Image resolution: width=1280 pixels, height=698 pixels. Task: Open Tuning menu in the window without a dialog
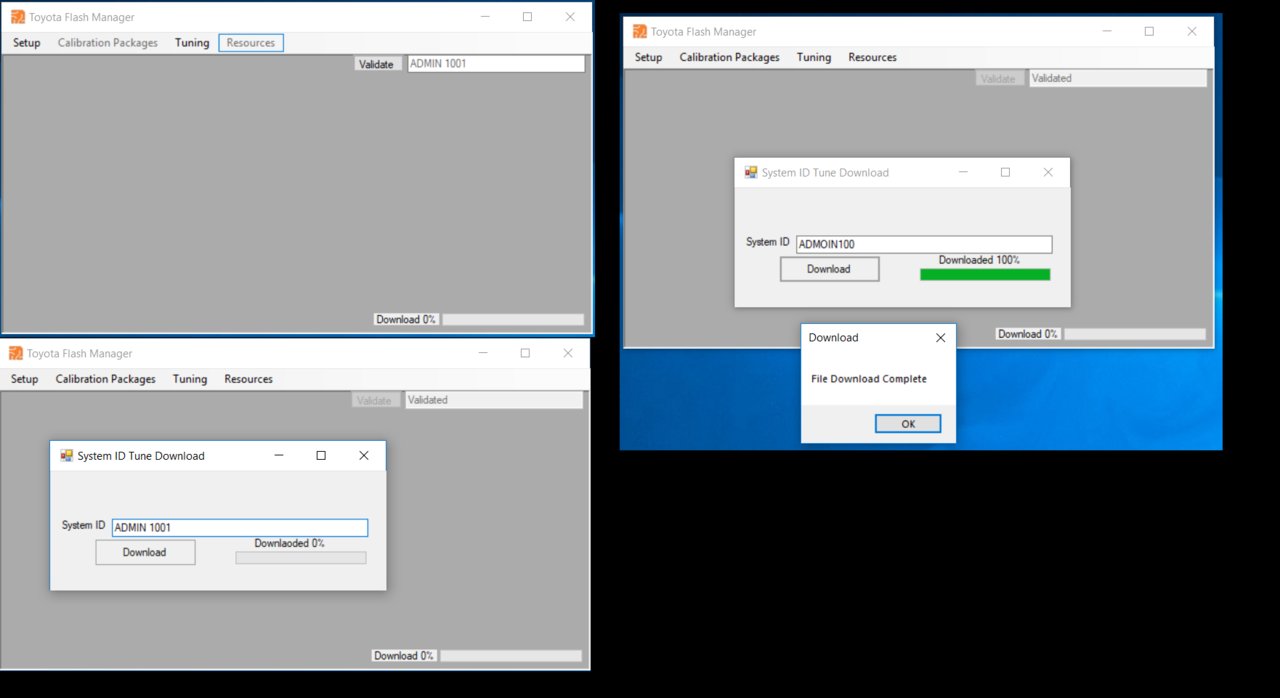[x=192, y=43]
